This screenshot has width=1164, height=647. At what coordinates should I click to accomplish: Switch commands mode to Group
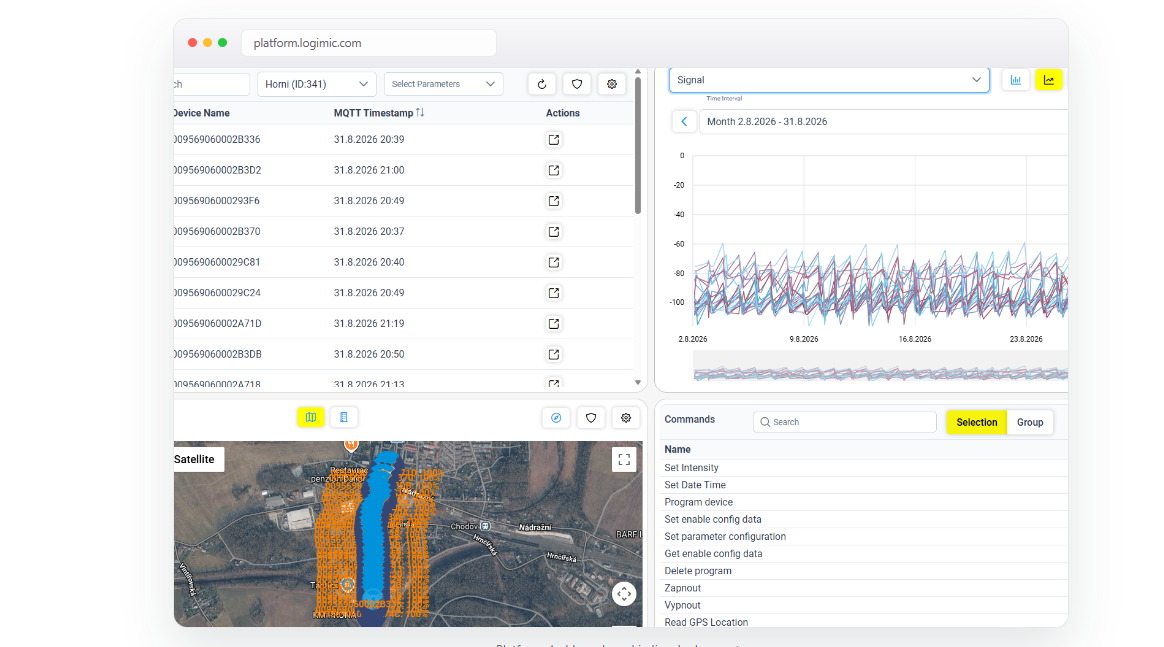tap(1030, 422)
